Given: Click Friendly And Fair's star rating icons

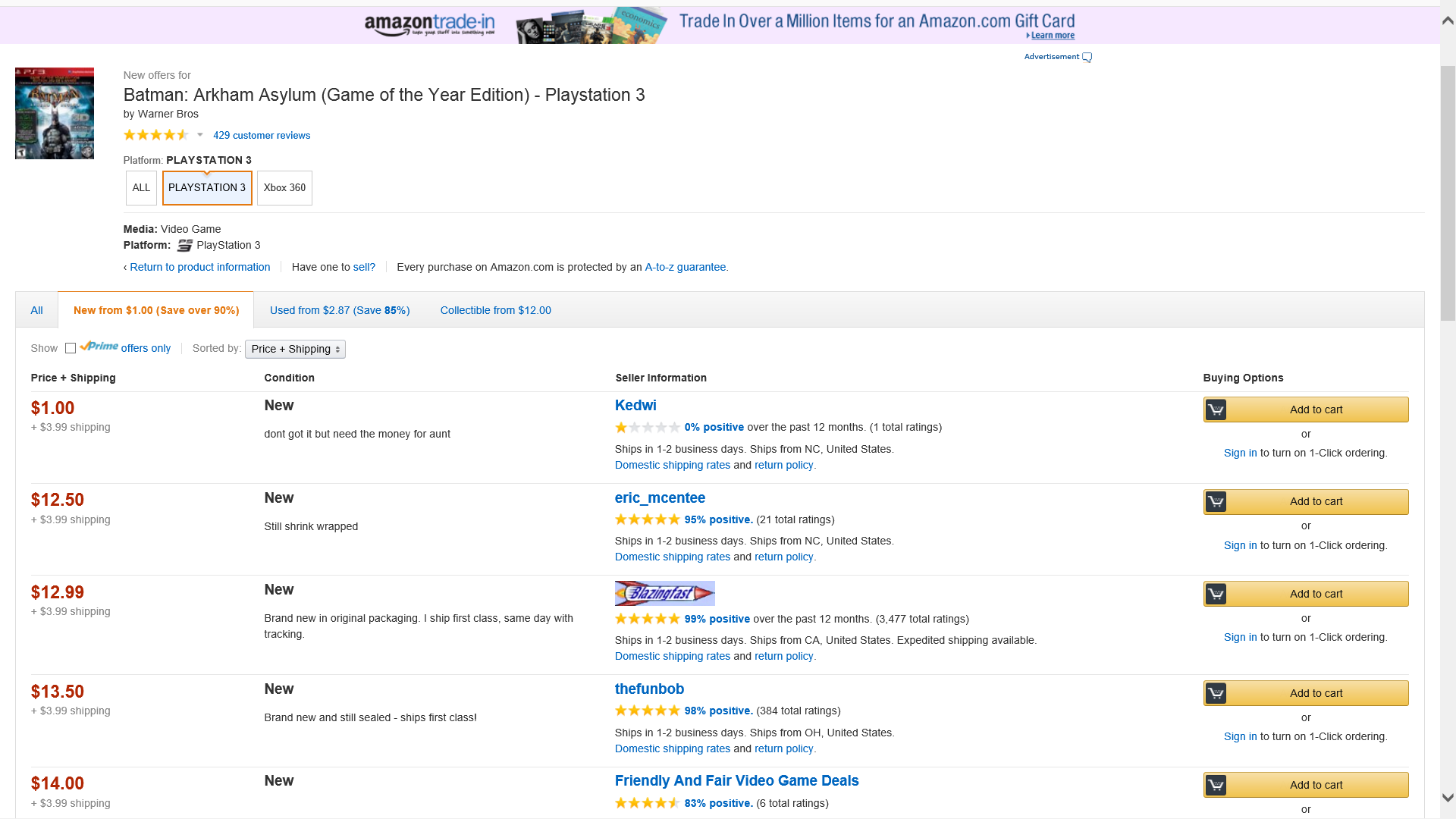Looking at the screenshot, I should pos(648,803).
